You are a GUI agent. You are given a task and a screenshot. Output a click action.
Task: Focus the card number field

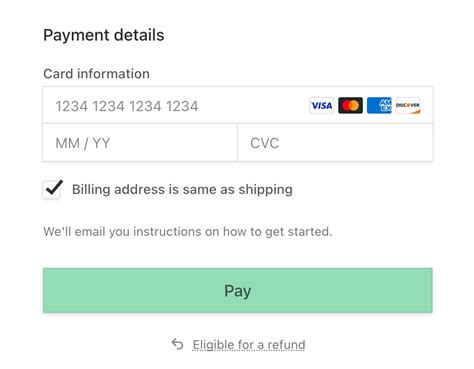[238, 105]
